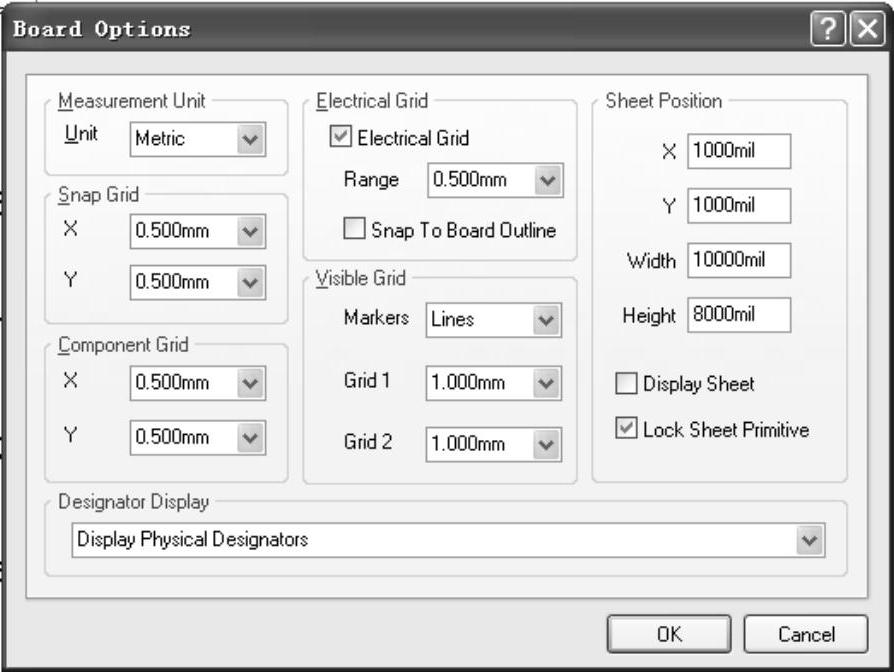The height and width of the screenshot is (672, 894).
Task: Click the Grid 2 label text
Action: pos(368,442)
